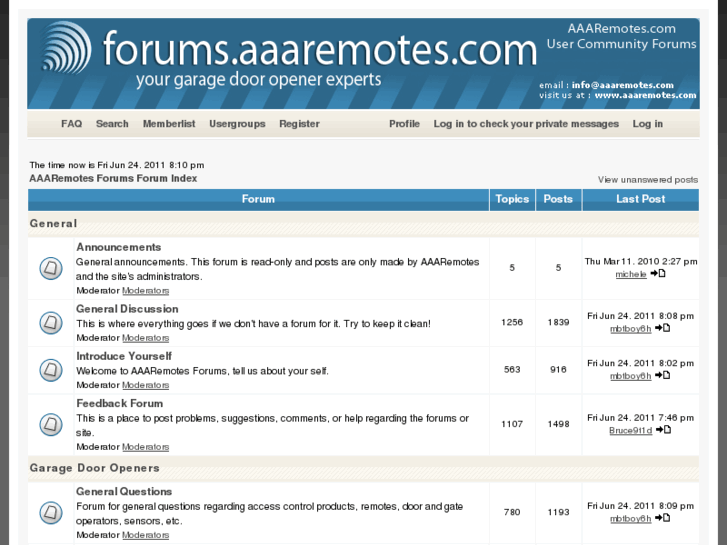This screenshot has width=727, height=545.
Task: Click Moderators link under Introduce Yourself
Action: [x=146, y=385]
